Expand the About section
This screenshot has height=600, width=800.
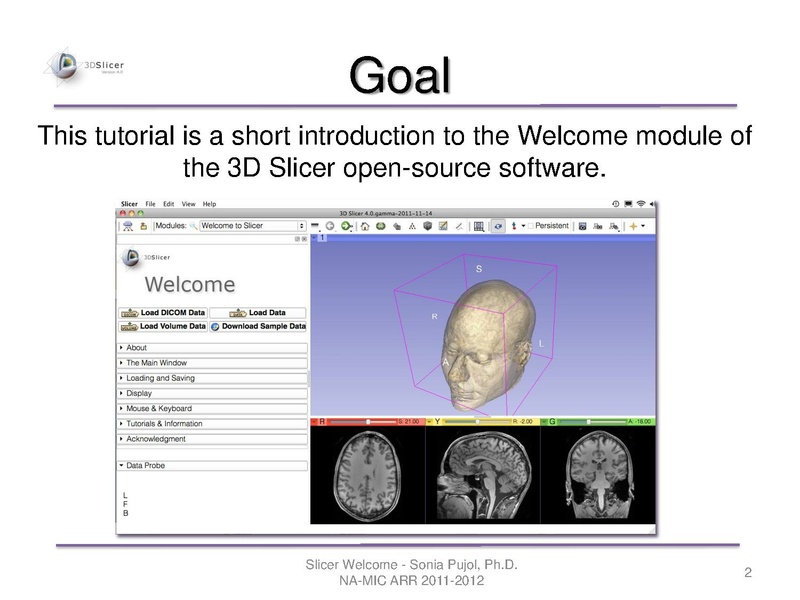(212, 348)
